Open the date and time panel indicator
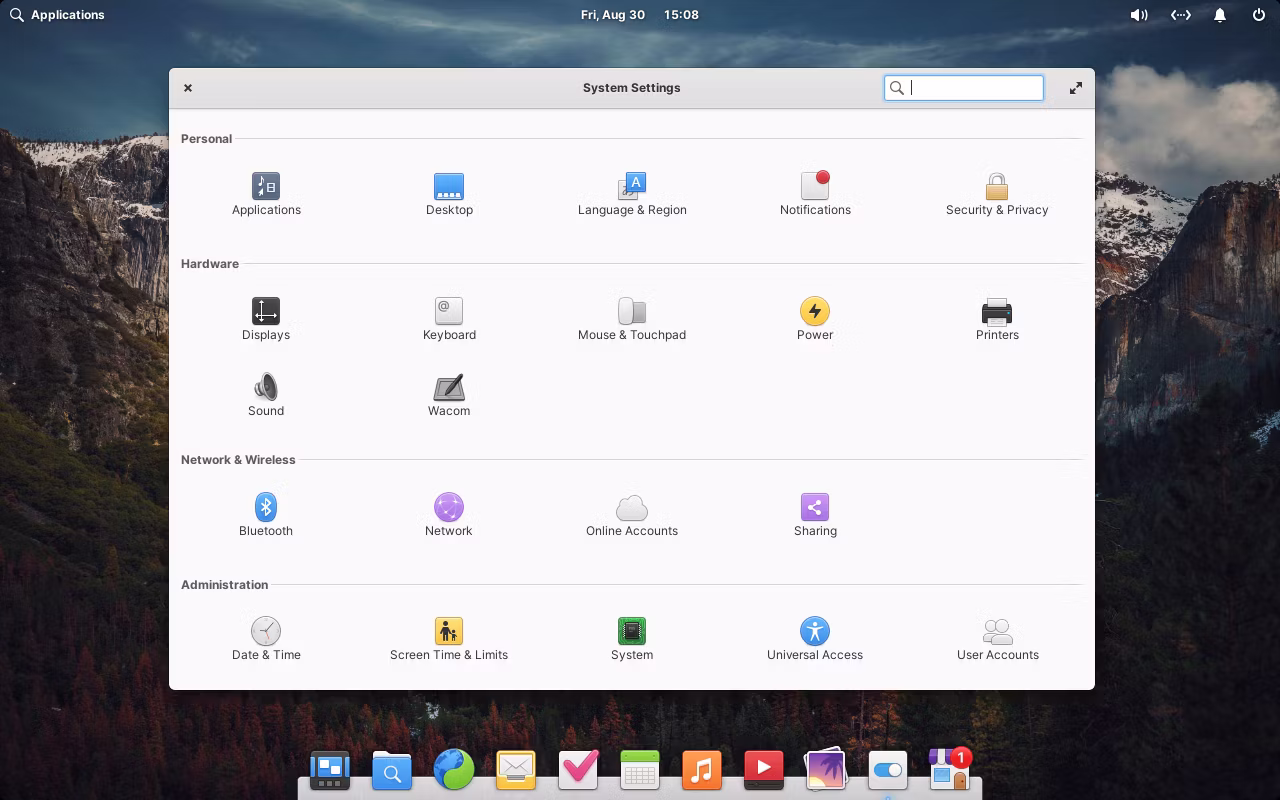 click(x=639, y=15)
